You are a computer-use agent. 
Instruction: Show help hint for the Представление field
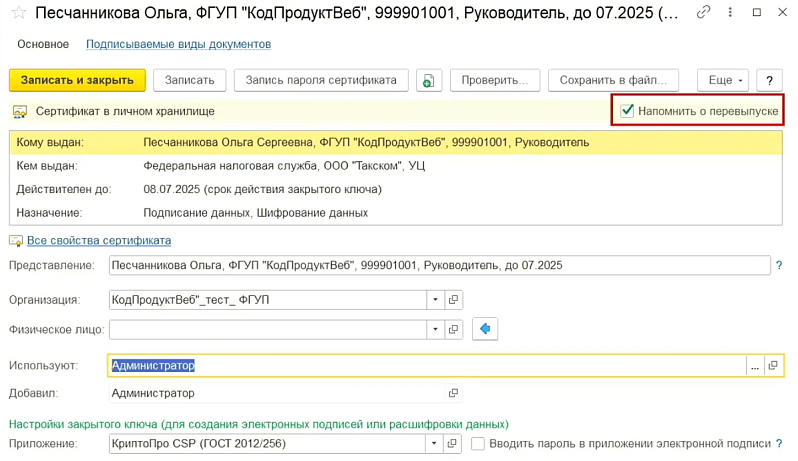779,265
